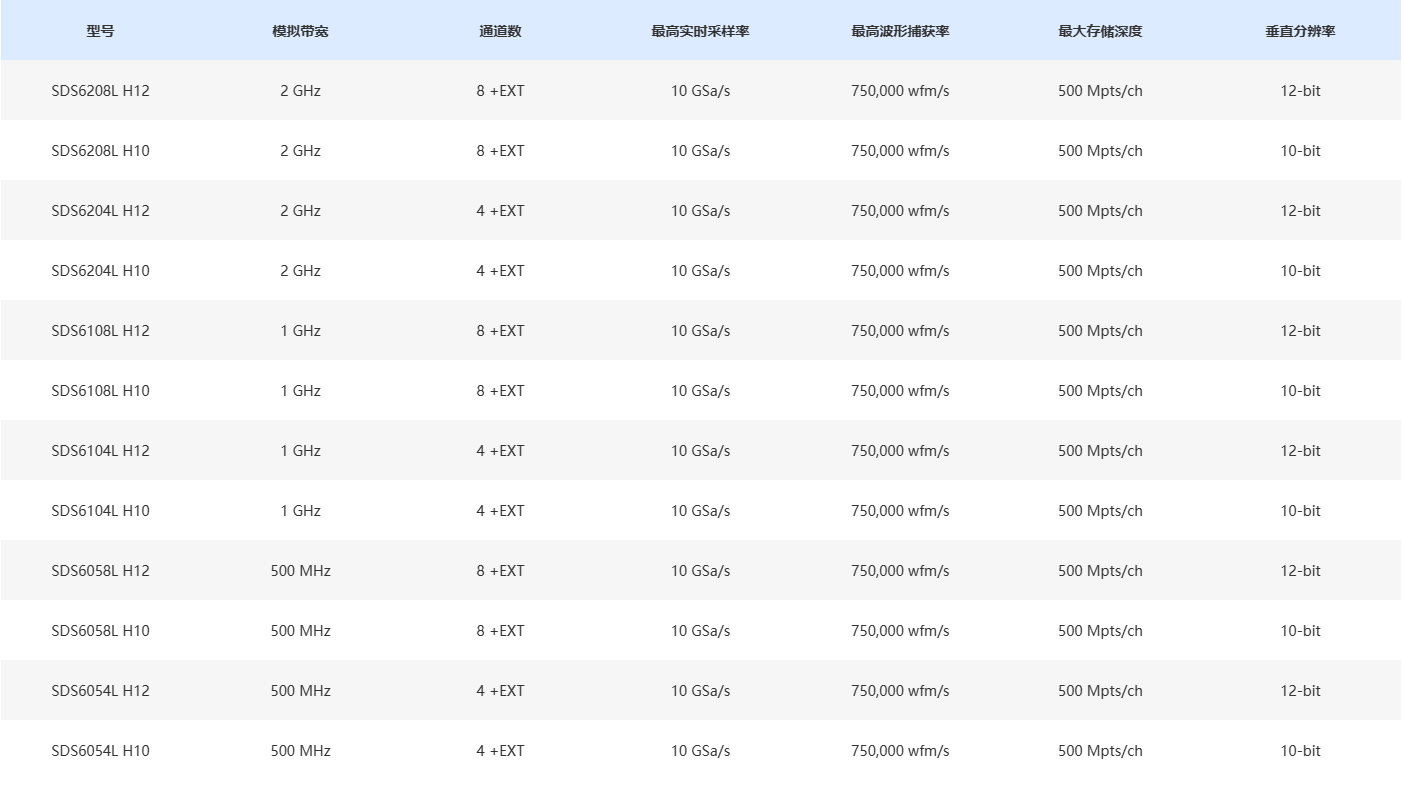Select model SDS6058L H10
This screenshot has width=1404, height=809.
[100, 631]
